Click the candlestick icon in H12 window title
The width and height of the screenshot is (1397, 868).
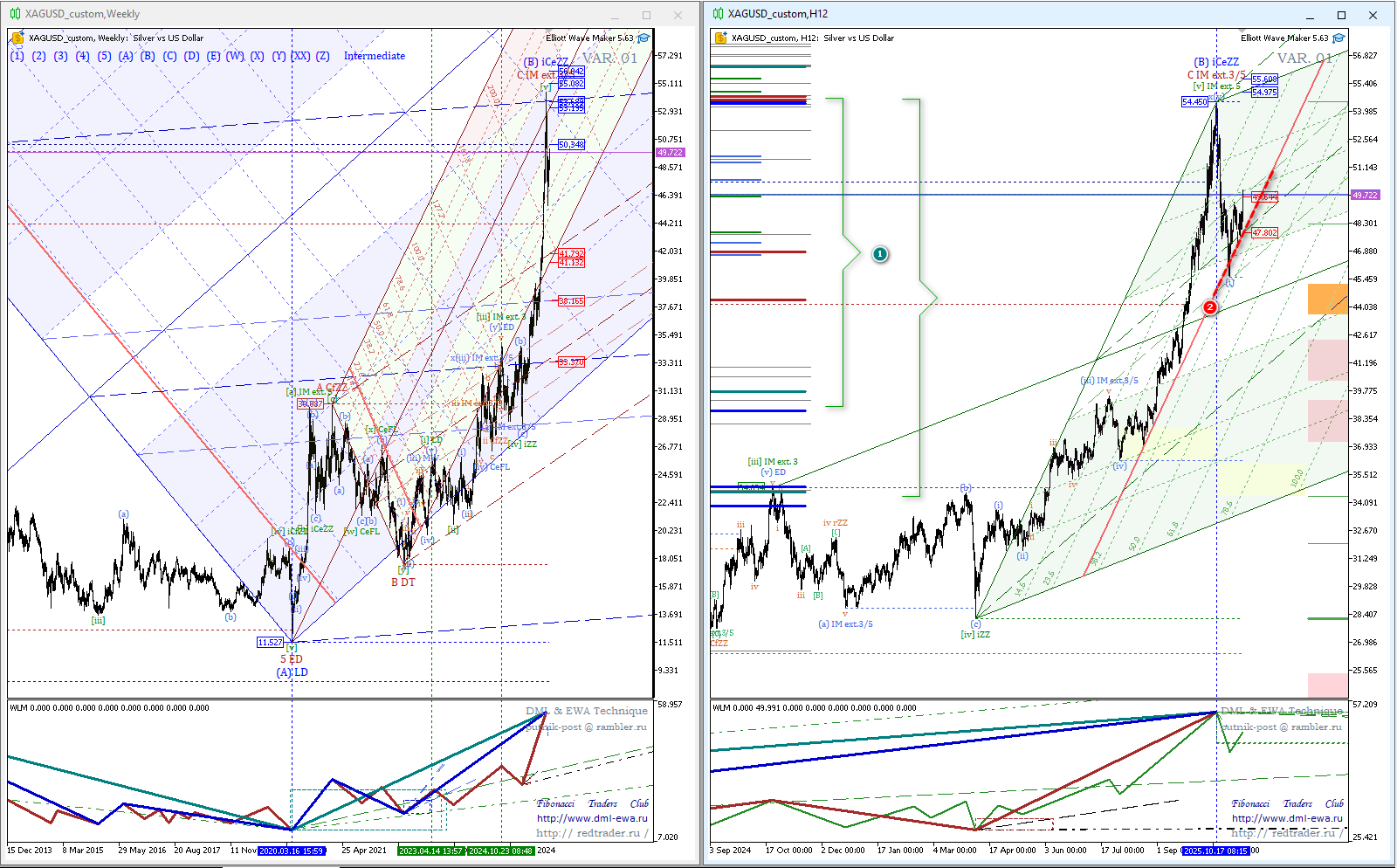(718, 14)
